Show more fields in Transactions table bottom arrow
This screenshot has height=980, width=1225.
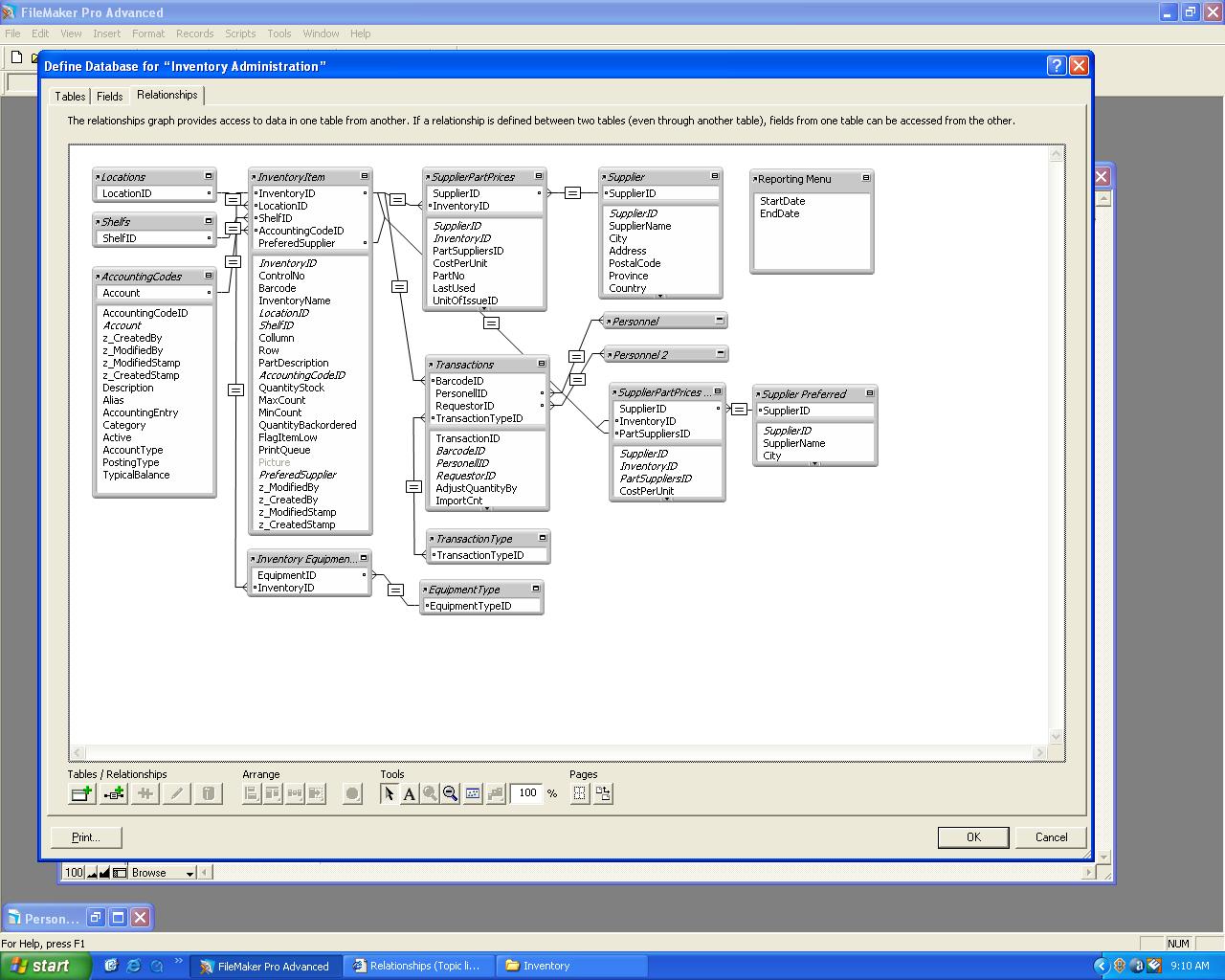coord(487,508)
